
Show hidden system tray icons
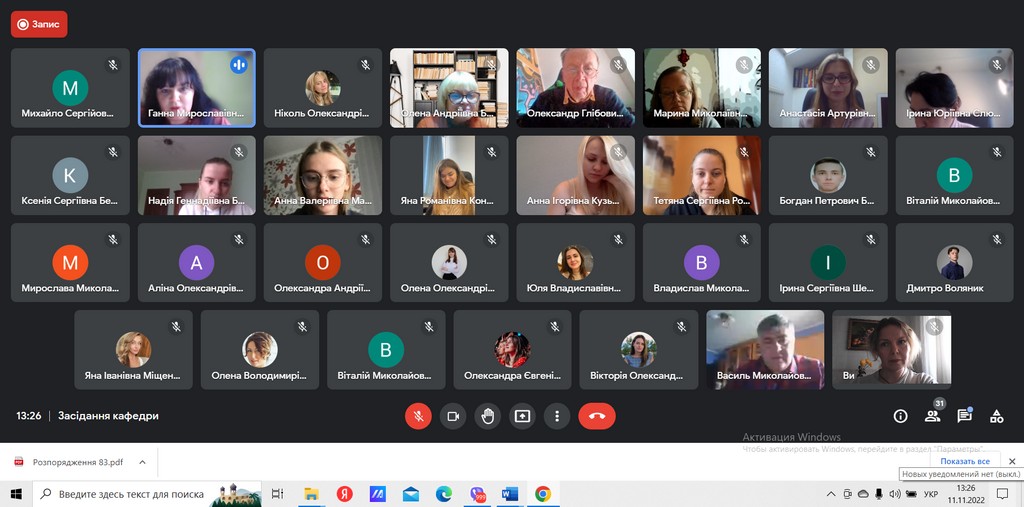[x=832, y=494]
